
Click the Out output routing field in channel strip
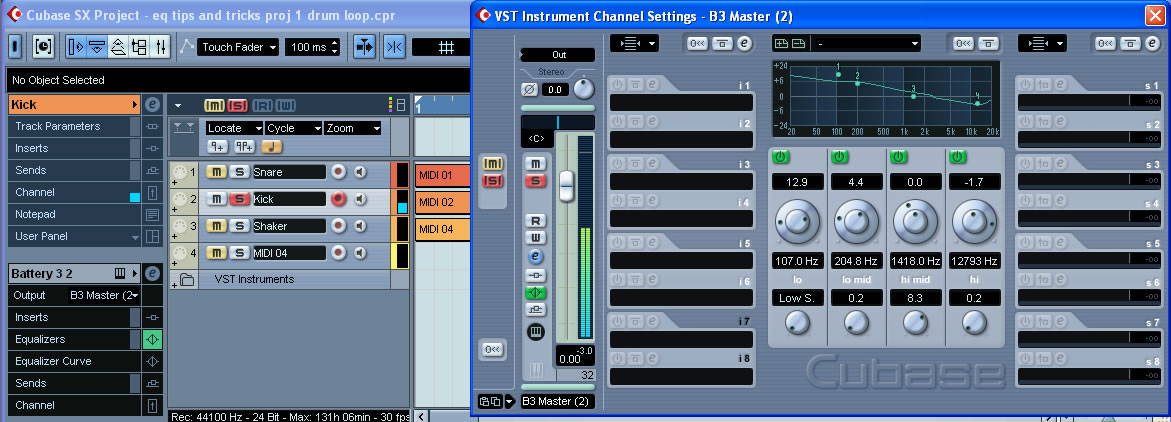558,55
